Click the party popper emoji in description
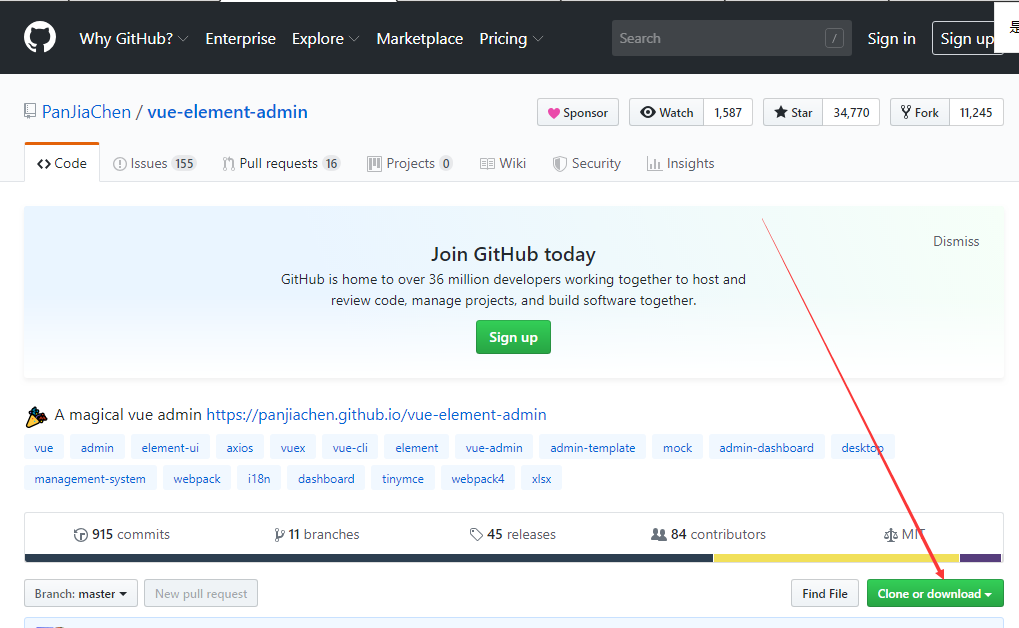1019x628 pixels. click(x=36, y=416)
